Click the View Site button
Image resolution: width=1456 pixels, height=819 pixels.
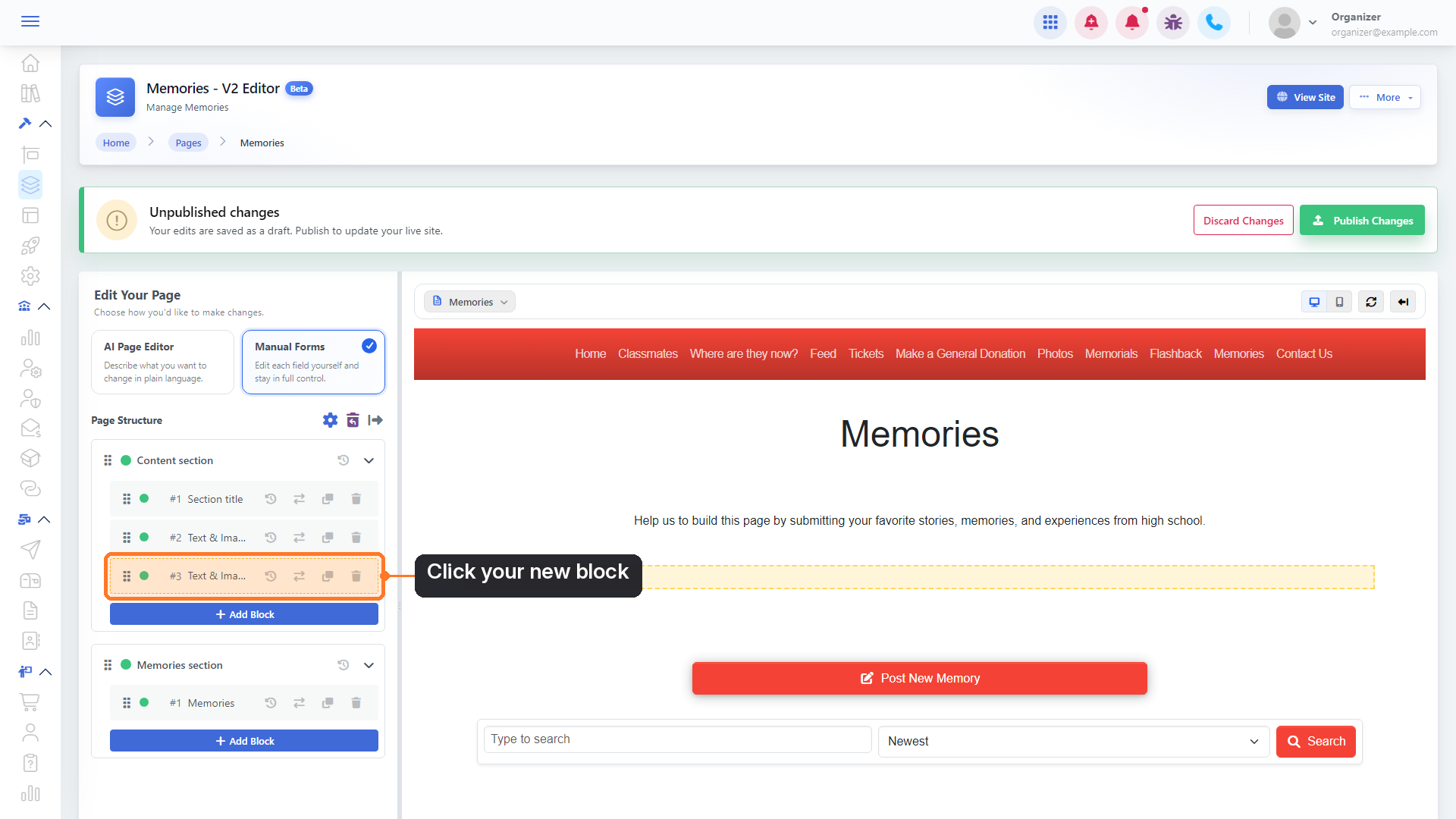click(1305, 97)
